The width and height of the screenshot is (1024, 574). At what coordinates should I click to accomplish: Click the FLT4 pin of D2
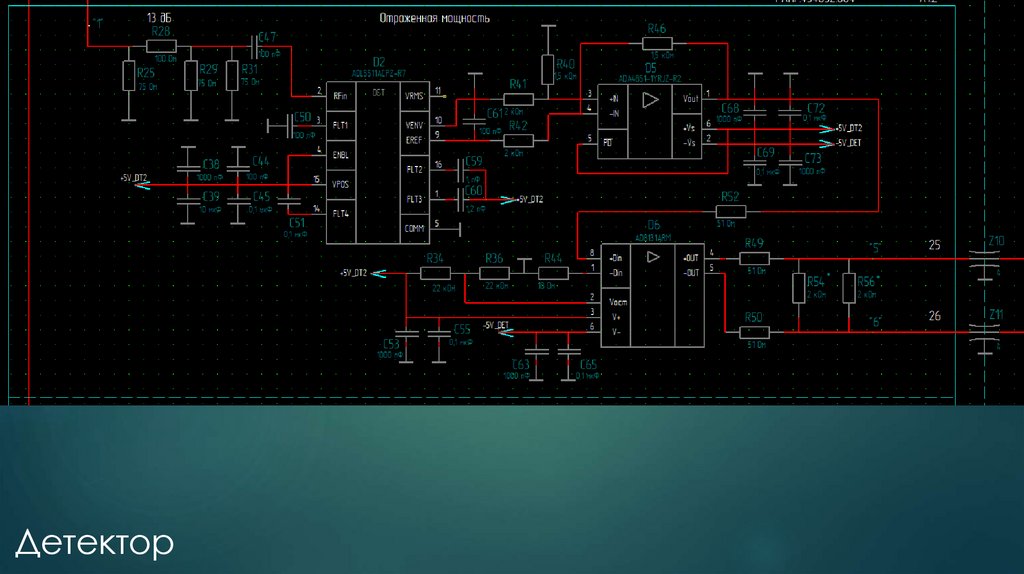tap(340, 214)
